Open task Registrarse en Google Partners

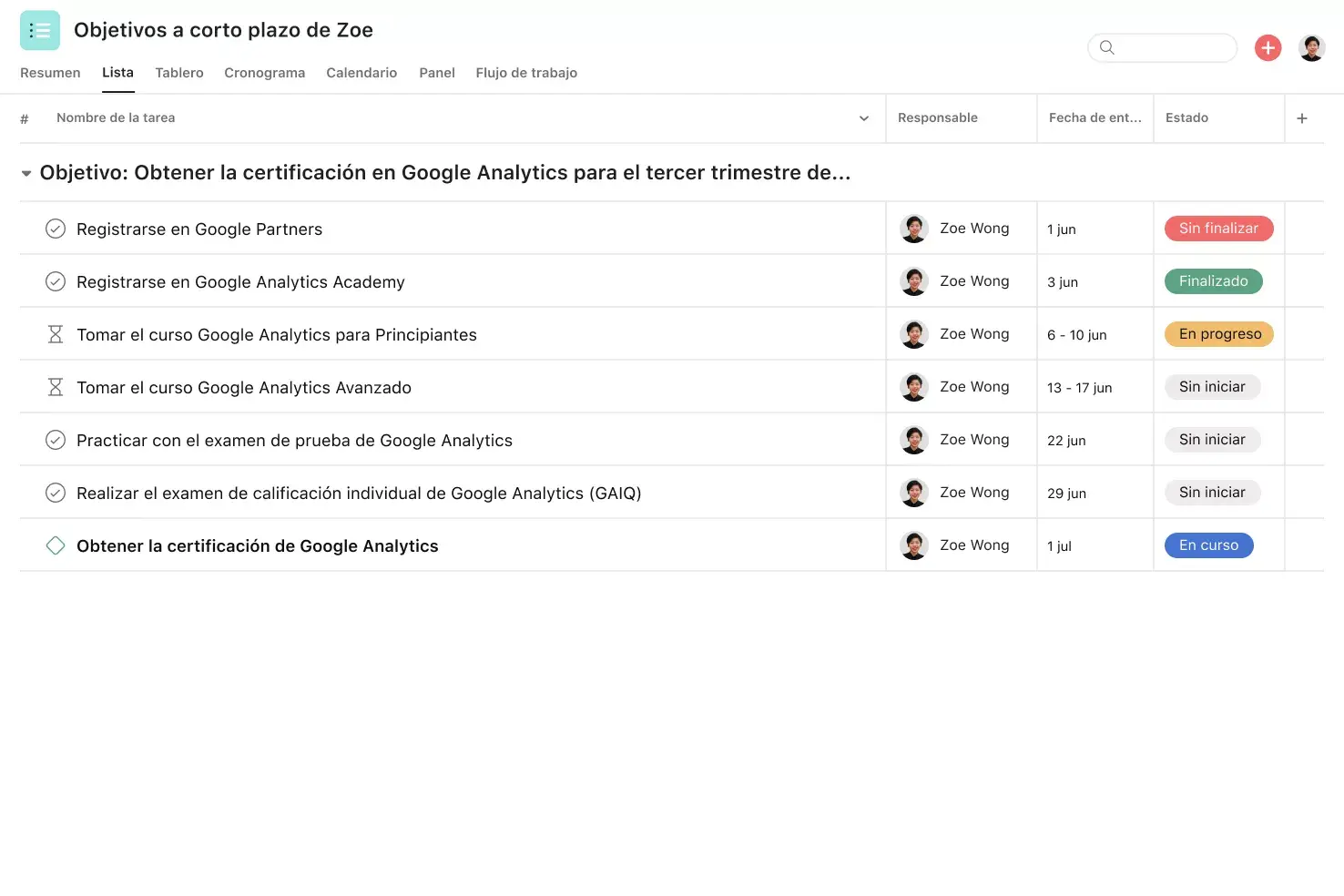point(199,229)
